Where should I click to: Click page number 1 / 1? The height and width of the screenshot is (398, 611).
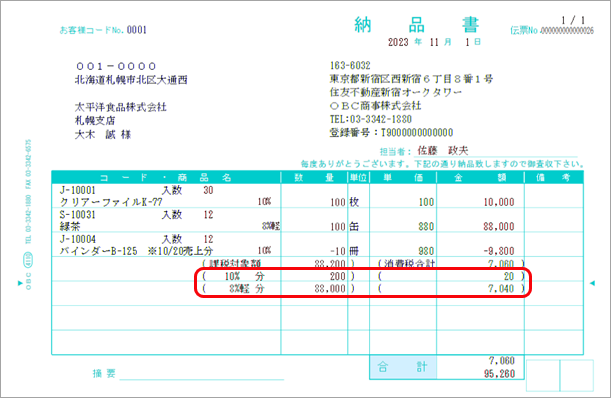coord(573,20)
